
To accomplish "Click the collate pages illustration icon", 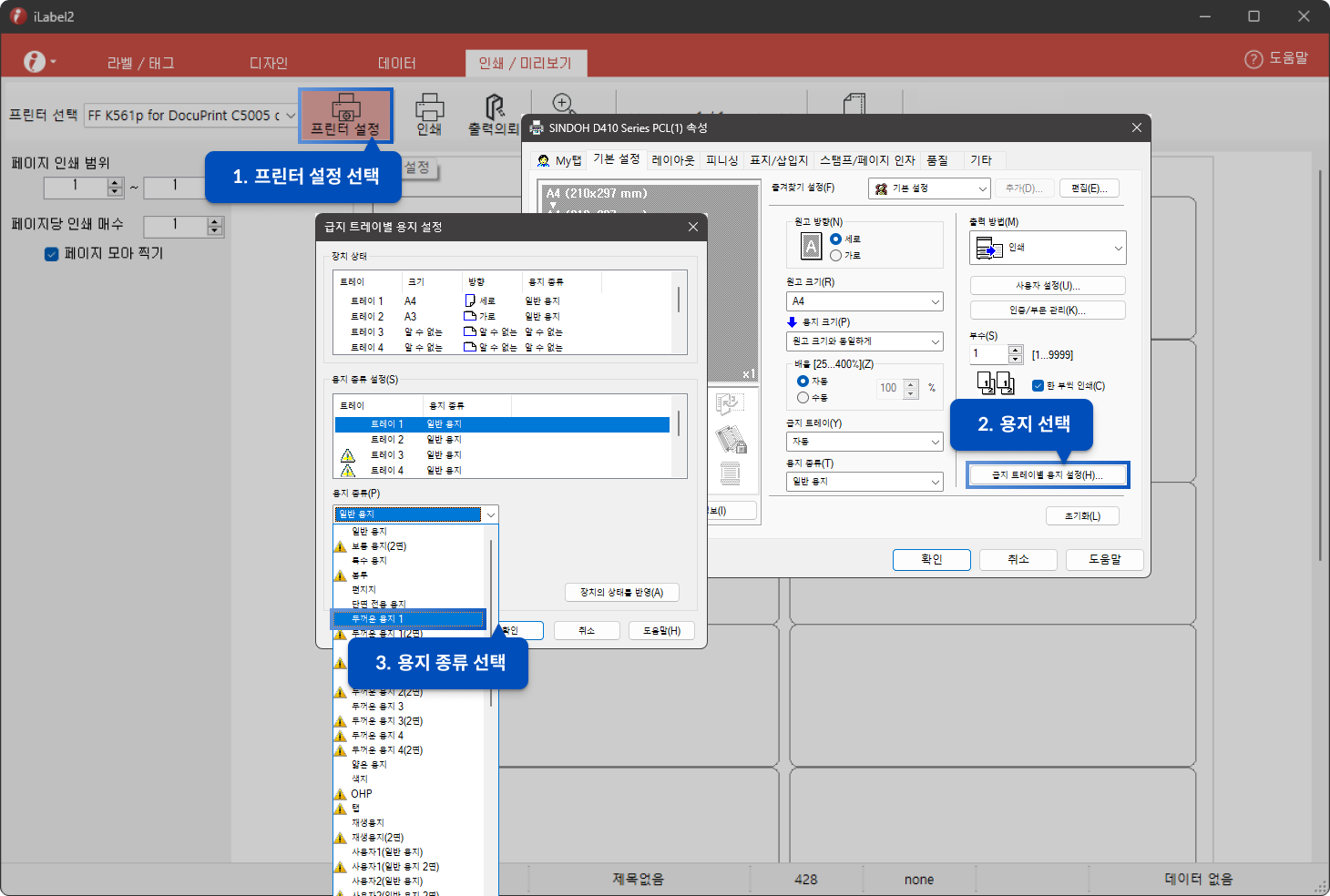I will tap(995, 382).
